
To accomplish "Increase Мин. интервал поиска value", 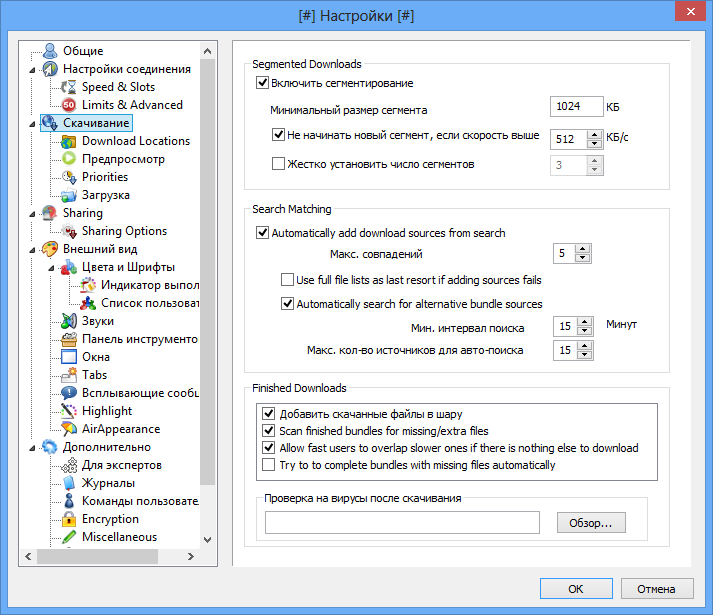I will click(x=584, y=322).
